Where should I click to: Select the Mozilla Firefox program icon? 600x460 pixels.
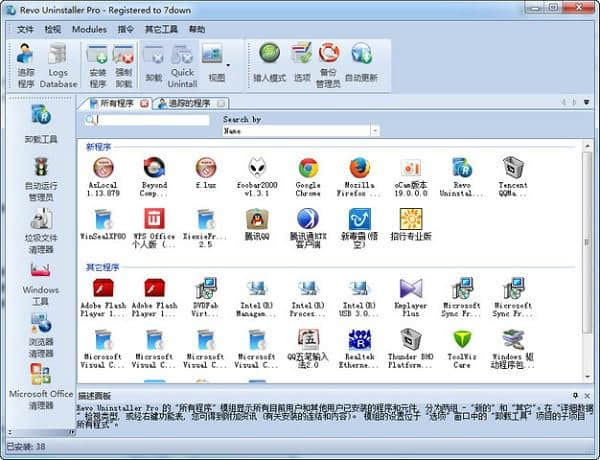[x=360, y=176]
